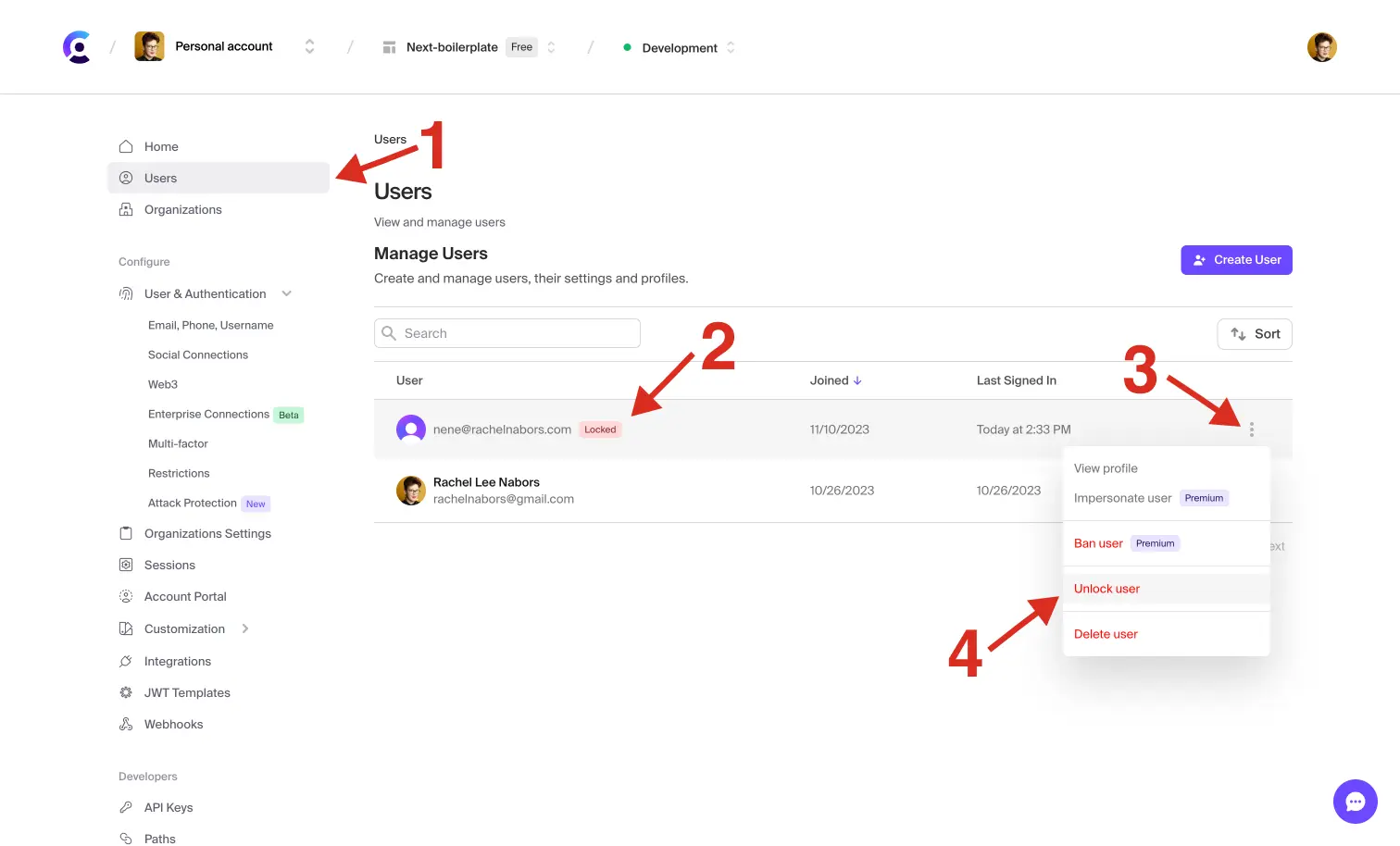Click the Create User button
The height and width of the screenshot is (846, 1400).
pyautogui.click(x=1236, y=260)
